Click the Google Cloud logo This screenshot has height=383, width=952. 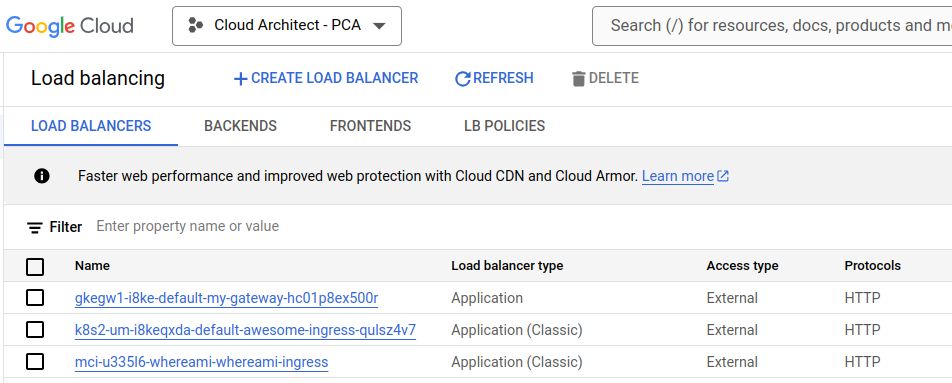[x=69, y=25]
